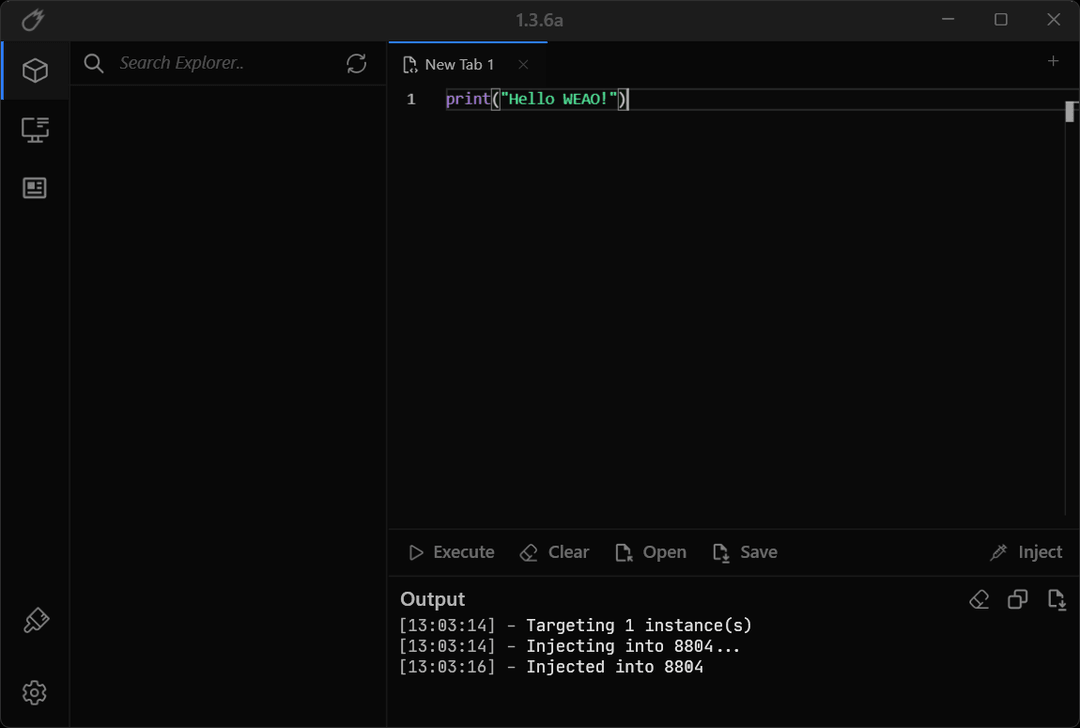Execute the script

click(x=451, y=552)
